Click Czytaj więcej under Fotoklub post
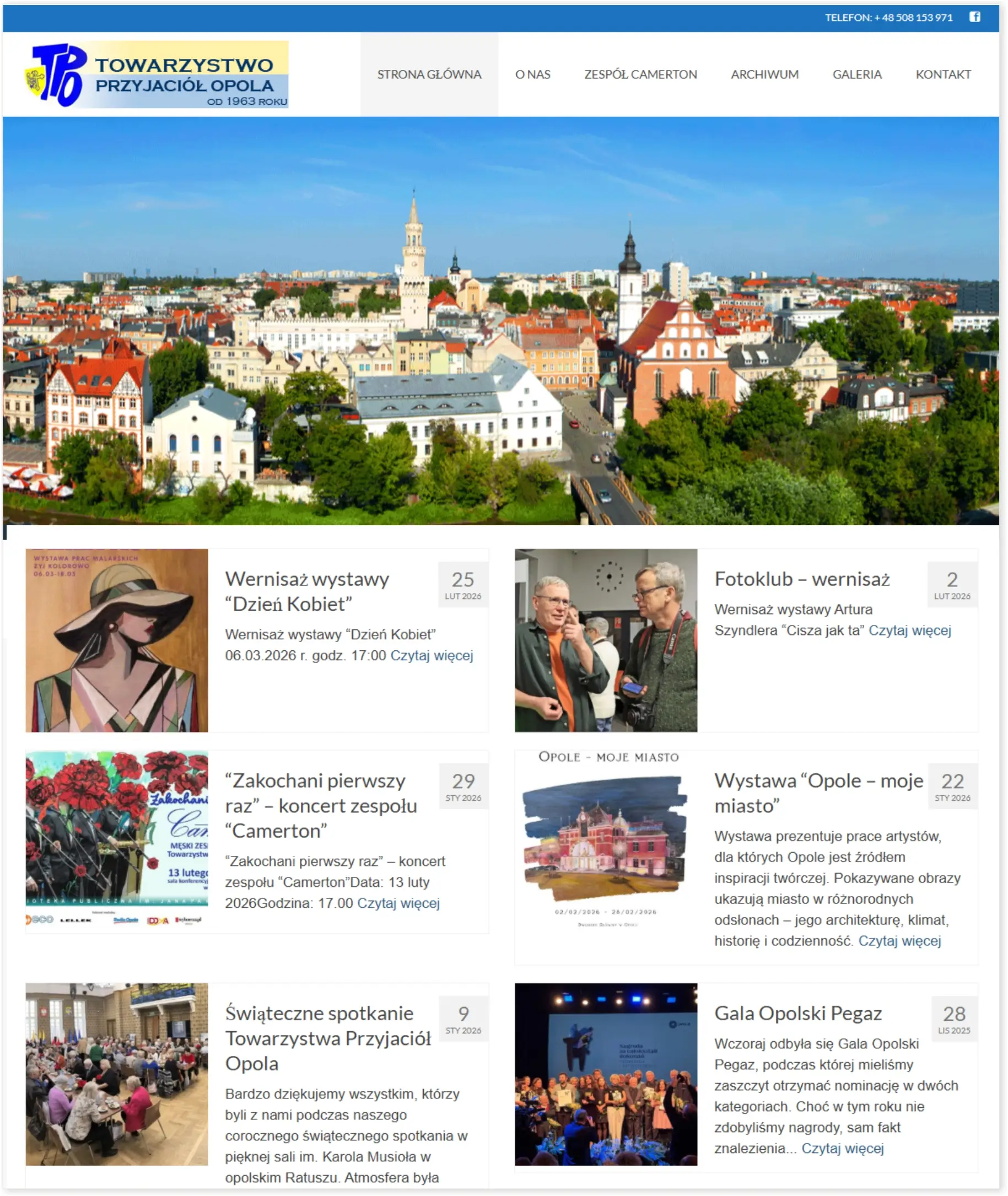 click(910, 631)
